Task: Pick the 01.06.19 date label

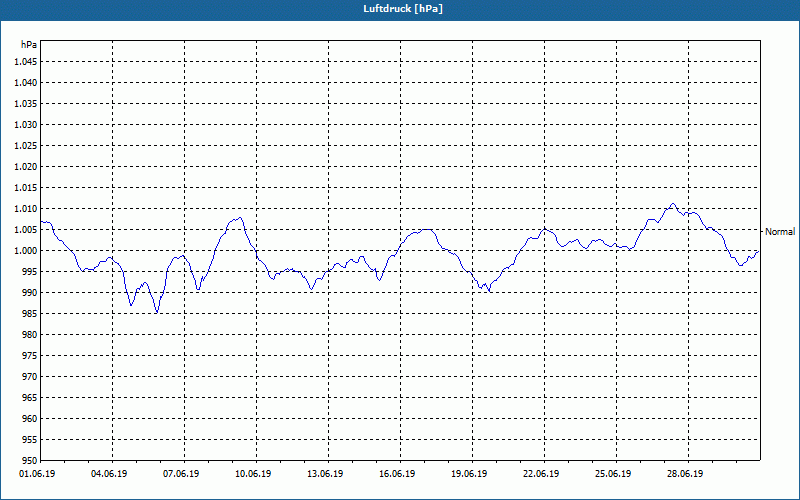Action: (37, 473)
